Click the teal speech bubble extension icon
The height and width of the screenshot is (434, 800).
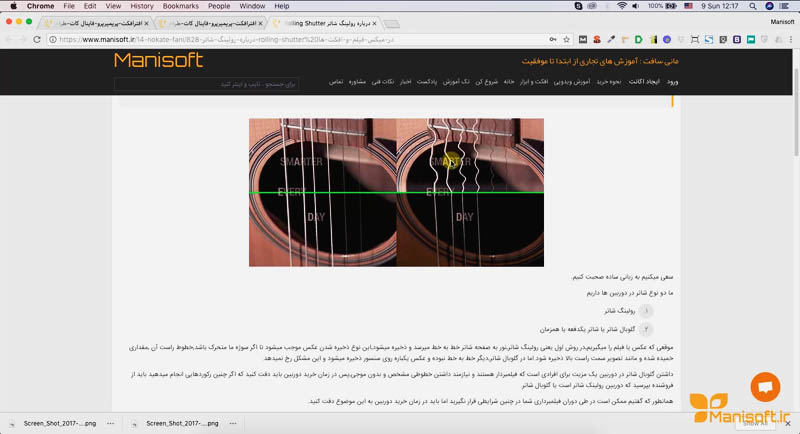[x=751, y=39]
